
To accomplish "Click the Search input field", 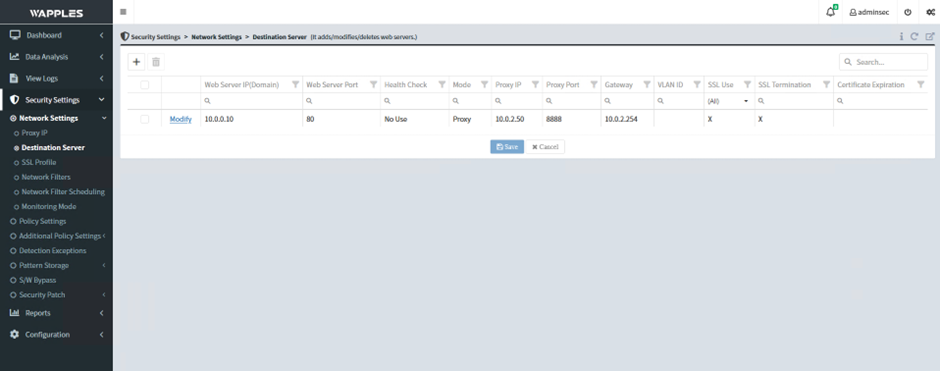I will tap(883, 62).
